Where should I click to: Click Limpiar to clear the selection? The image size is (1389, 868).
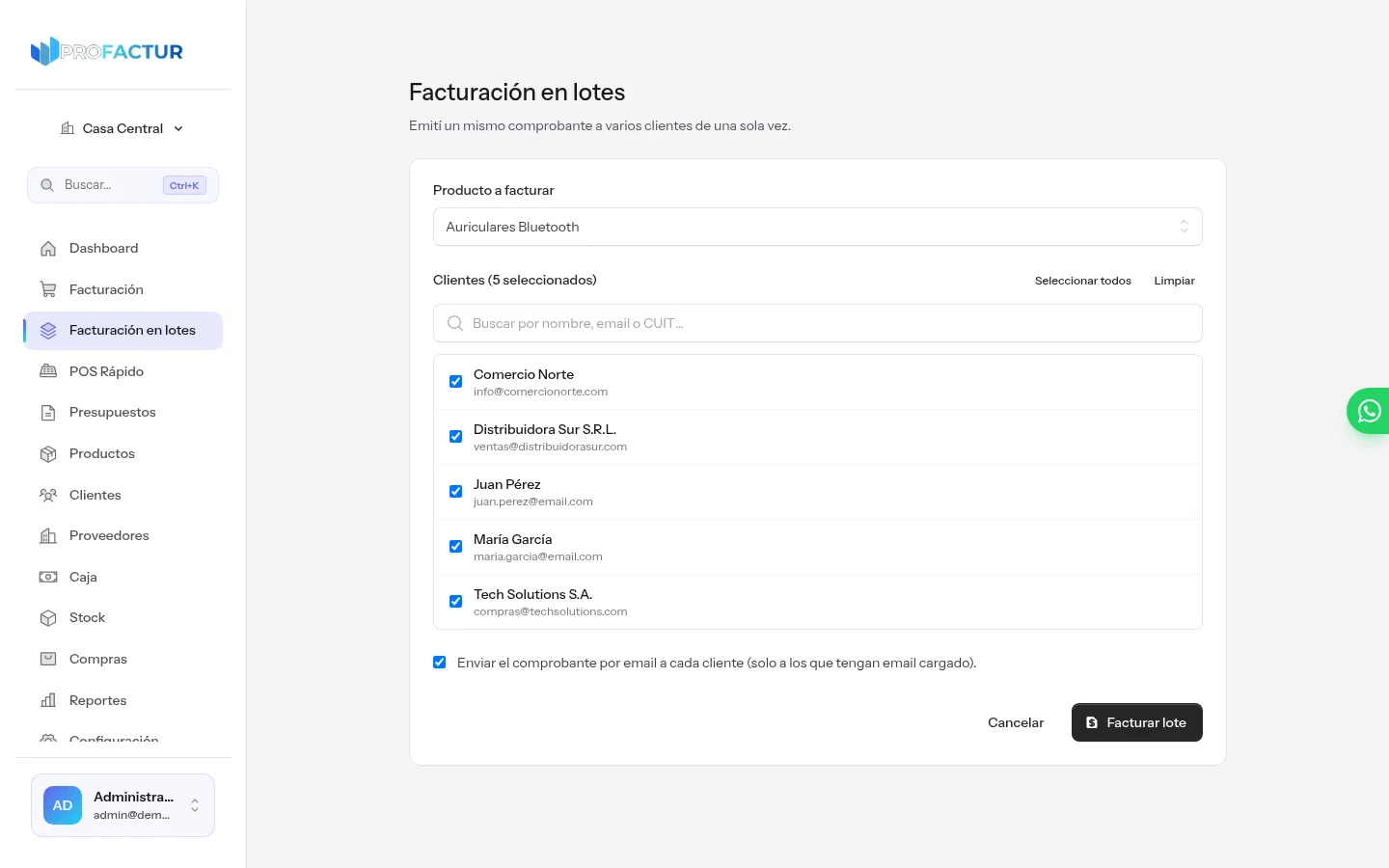[x=1175, y=281]
